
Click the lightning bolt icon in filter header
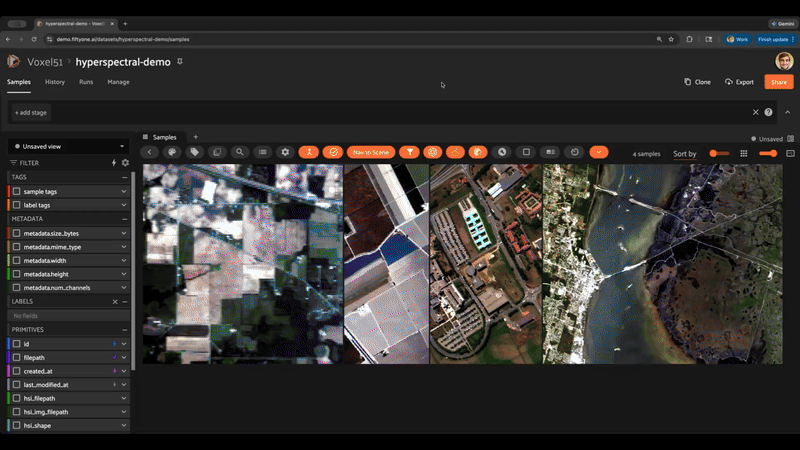(114, 163)
